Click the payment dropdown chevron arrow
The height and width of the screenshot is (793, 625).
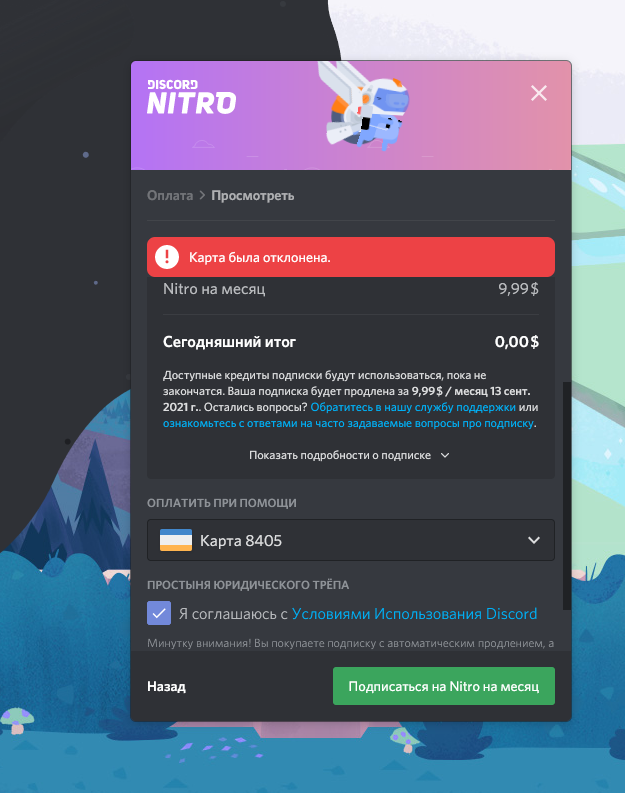(533, 540)
